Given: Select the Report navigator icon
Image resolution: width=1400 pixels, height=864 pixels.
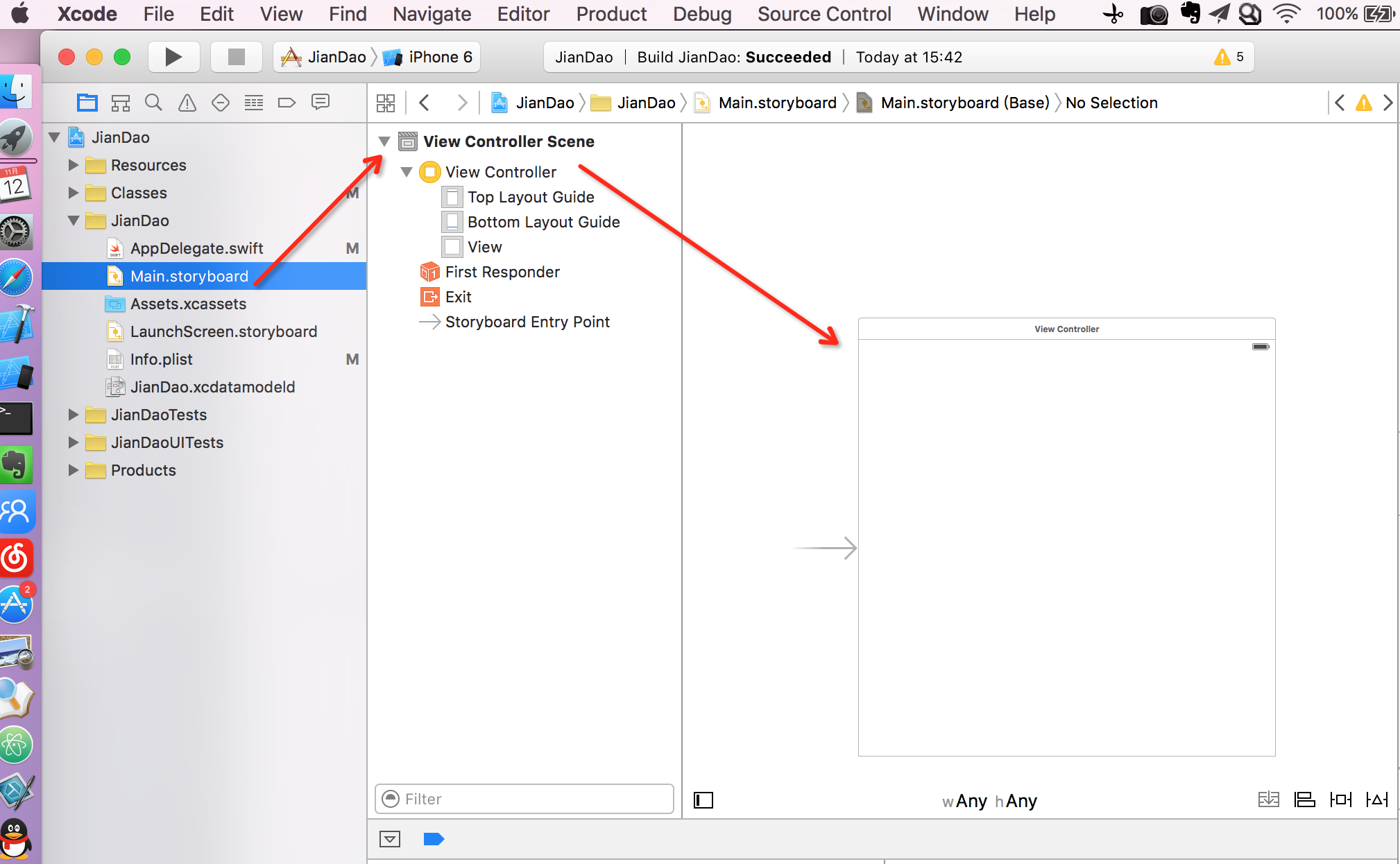Looking at the screenshot, I should 321,103.
